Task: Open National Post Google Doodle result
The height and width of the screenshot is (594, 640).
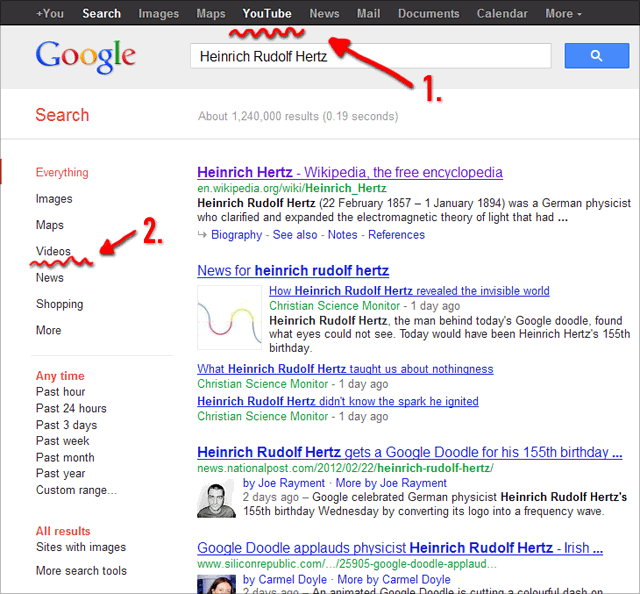Action: pyautogui.click(x=409, y=452)
